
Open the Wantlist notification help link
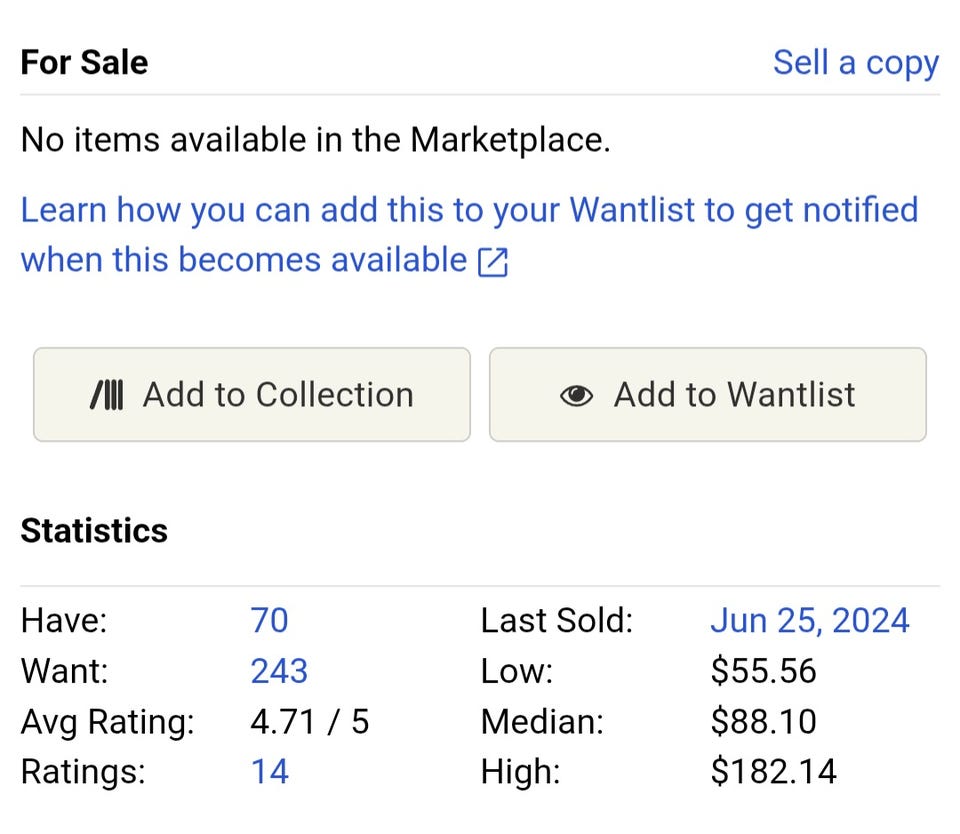[x=468, y=211]
